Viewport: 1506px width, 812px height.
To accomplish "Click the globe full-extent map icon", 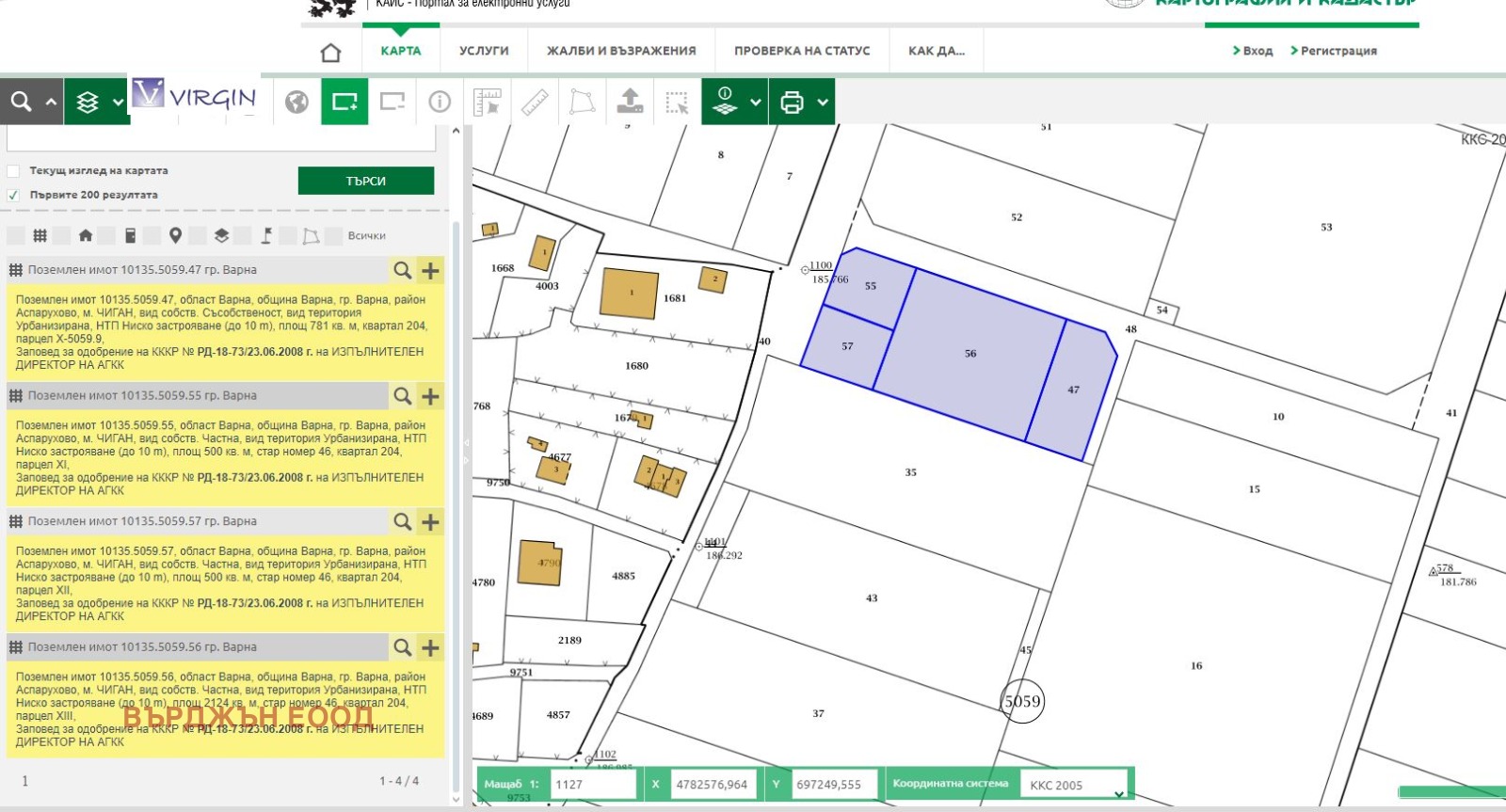I will click(x=296, y=102).
